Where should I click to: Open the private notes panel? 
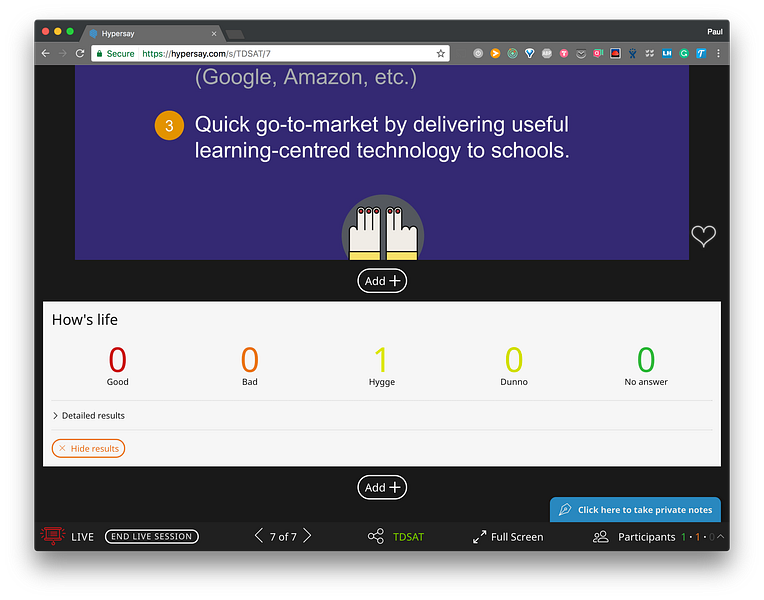635,510
